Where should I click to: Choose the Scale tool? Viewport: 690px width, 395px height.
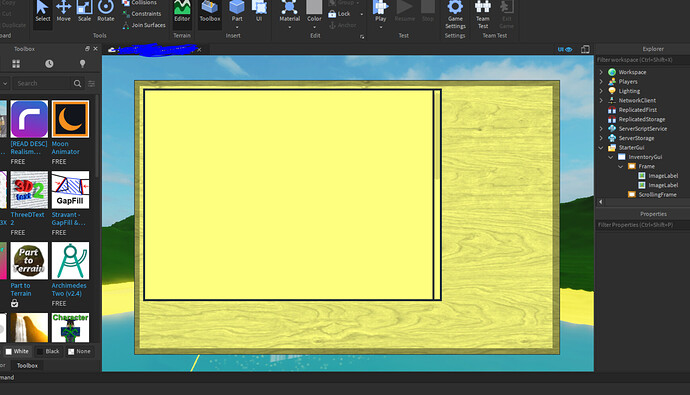[84, 11]
